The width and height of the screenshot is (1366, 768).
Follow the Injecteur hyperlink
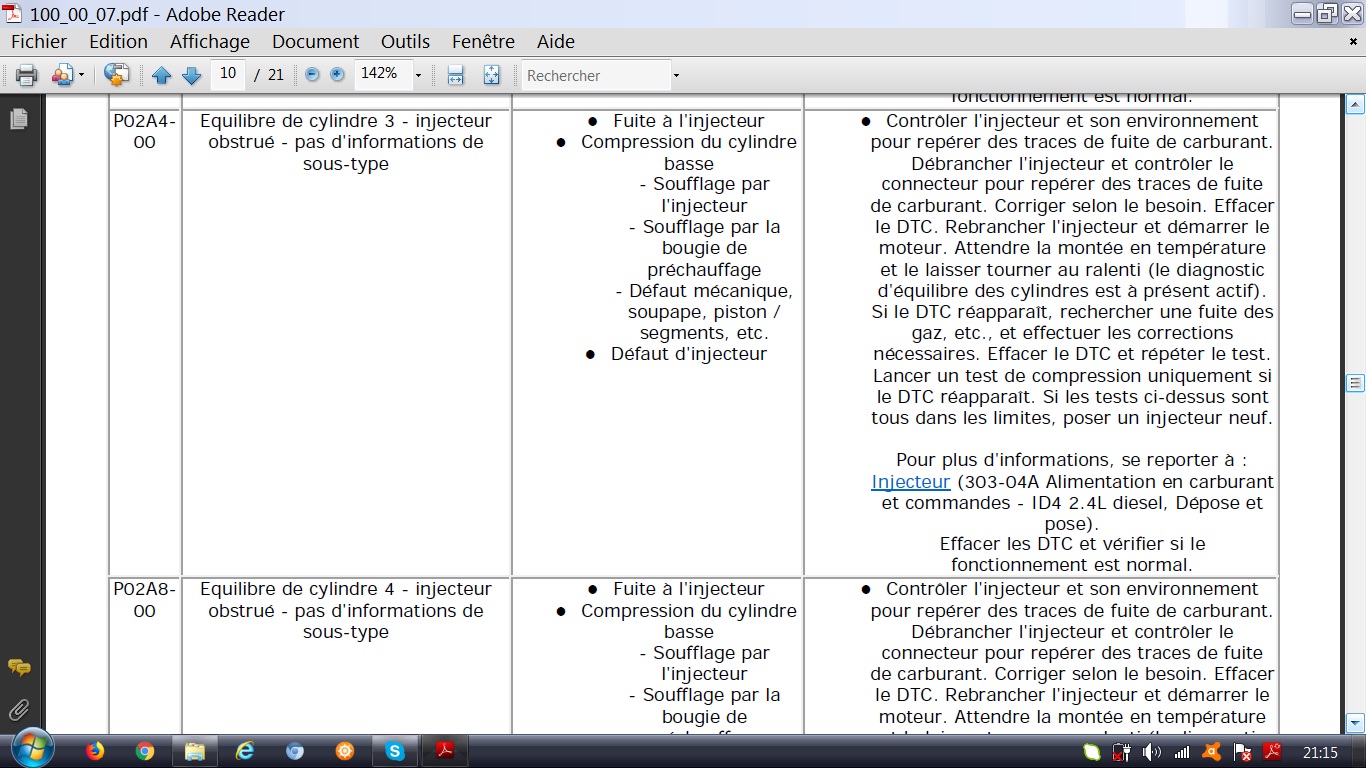pyautogui.click(x=911, y=482)
